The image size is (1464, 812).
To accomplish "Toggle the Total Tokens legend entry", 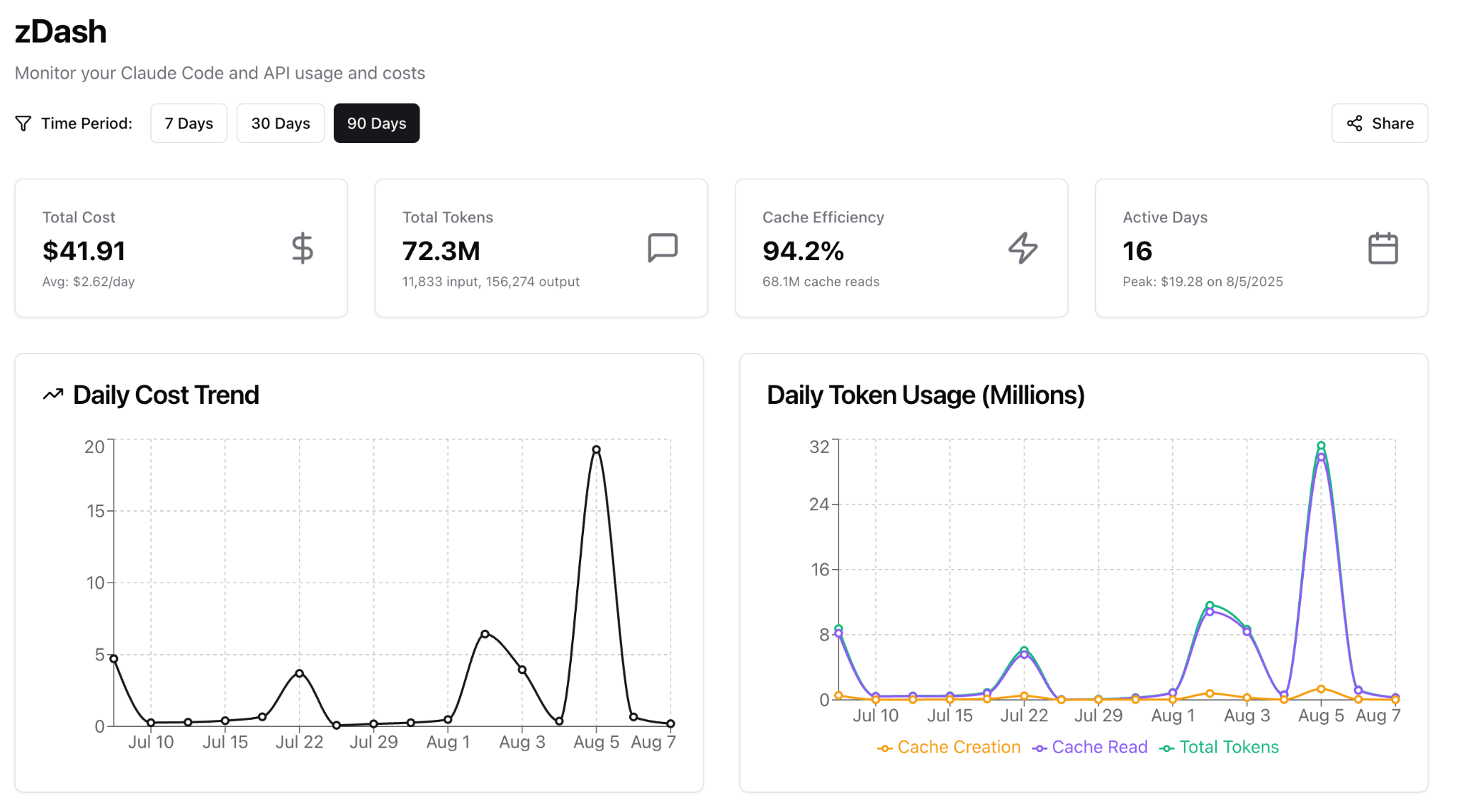I will (1220, 747).
